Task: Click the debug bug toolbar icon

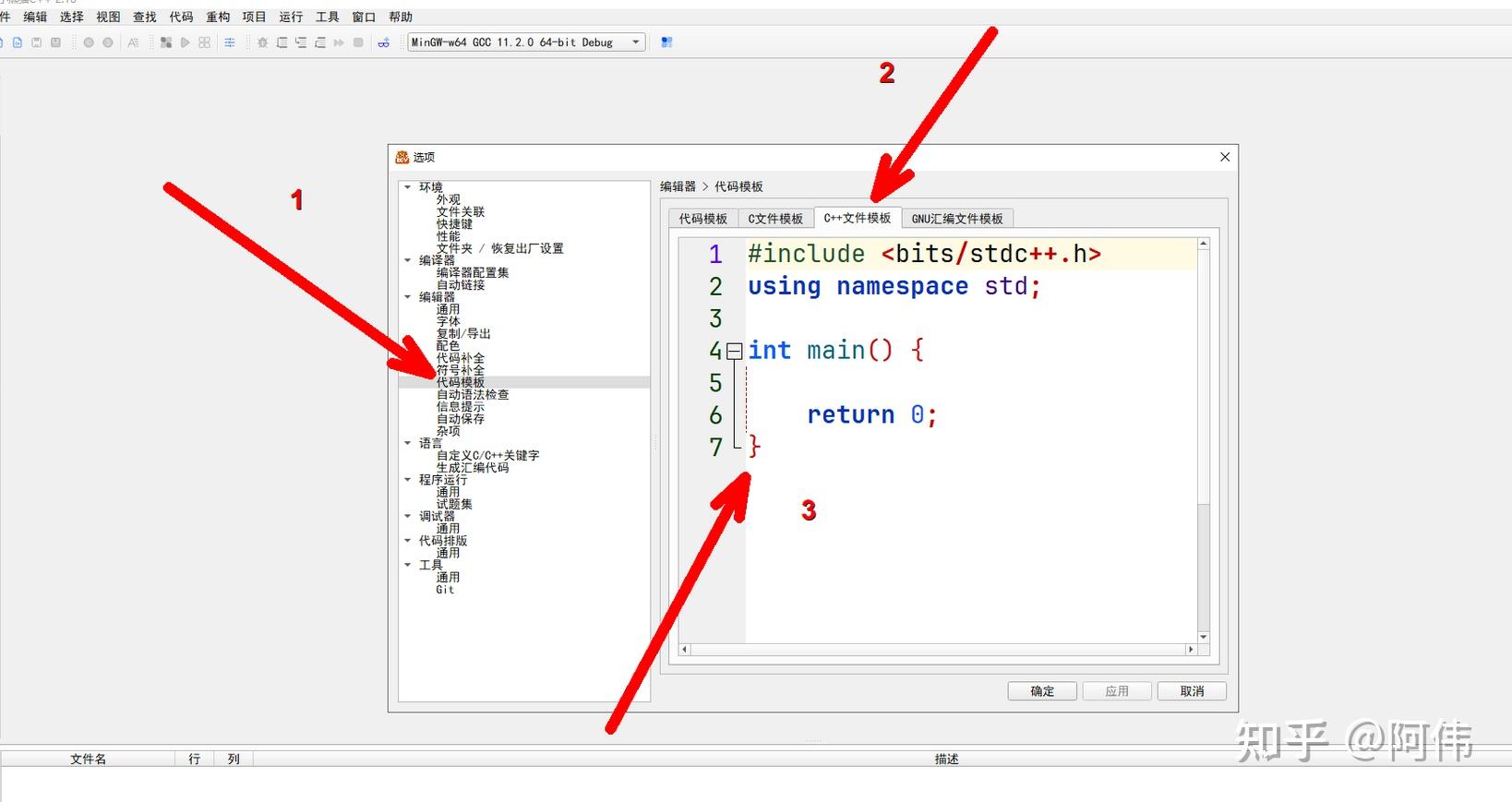Action: click(262, 42)
